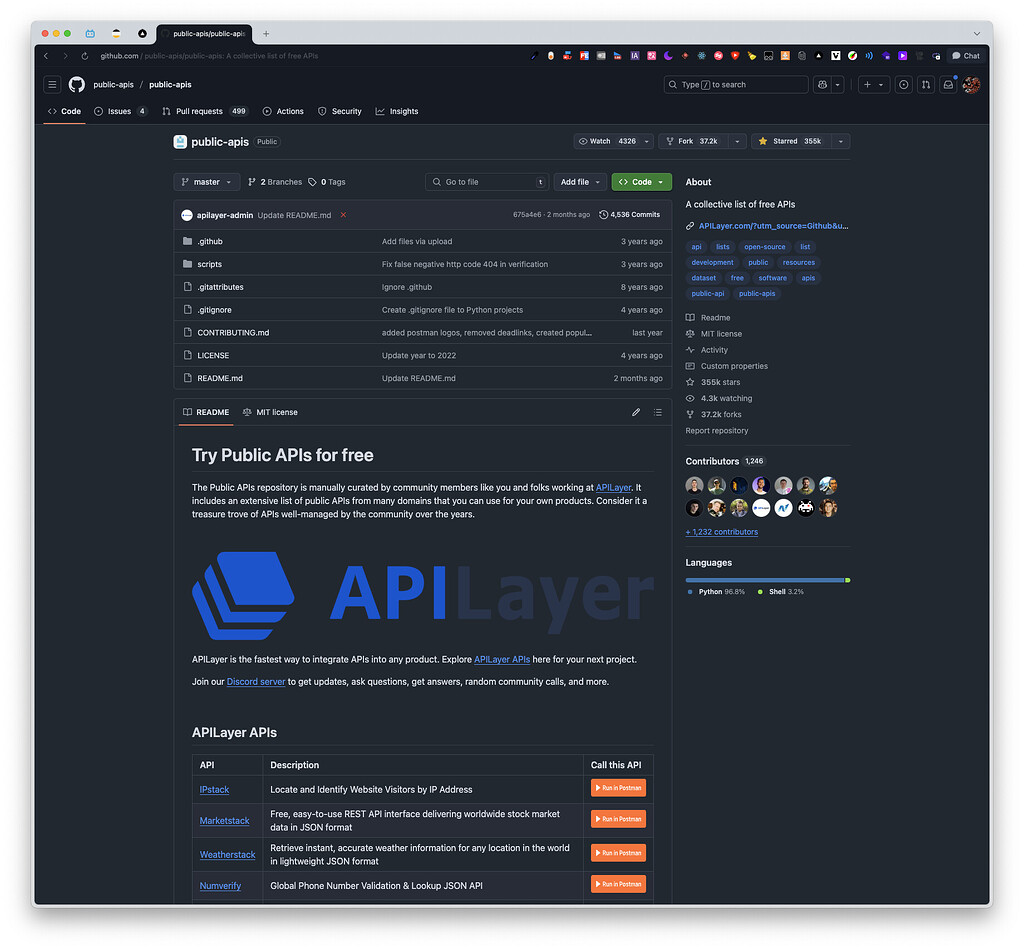Click the Python language bar segment

click(765, 580)
